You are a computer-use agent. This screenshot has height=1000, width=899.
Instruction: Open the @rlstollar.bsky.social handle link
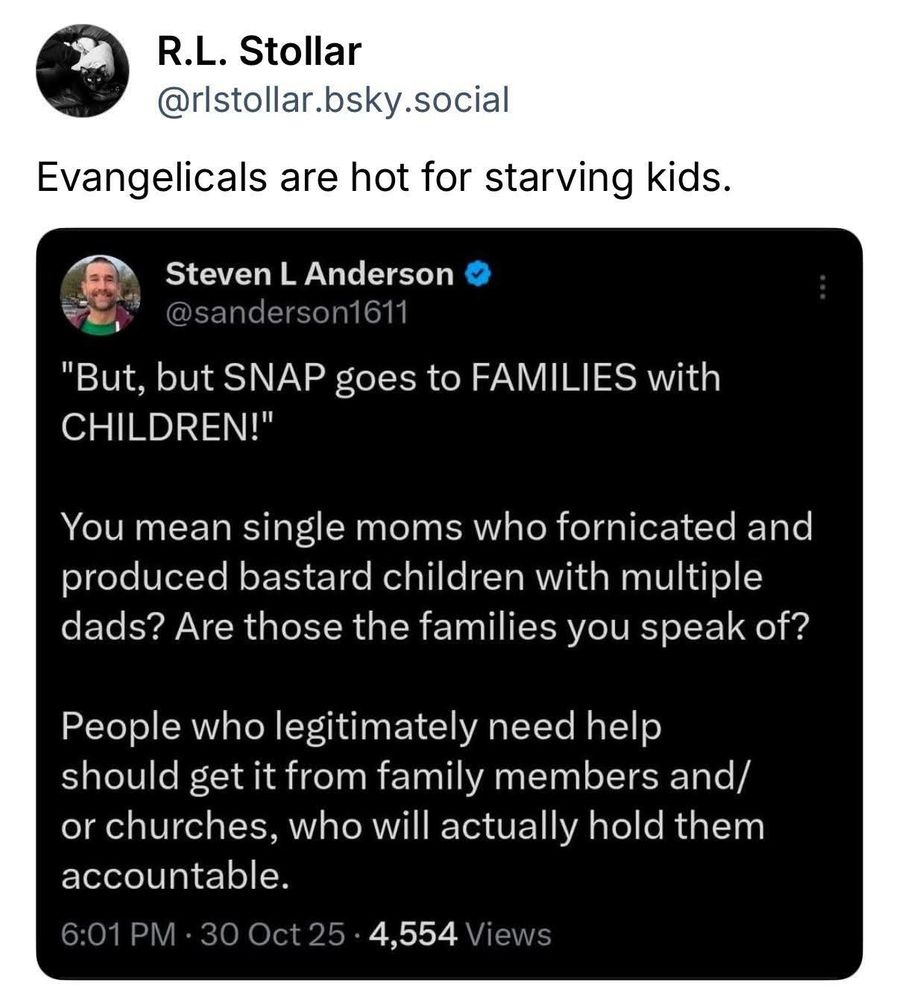coord(334,99)
